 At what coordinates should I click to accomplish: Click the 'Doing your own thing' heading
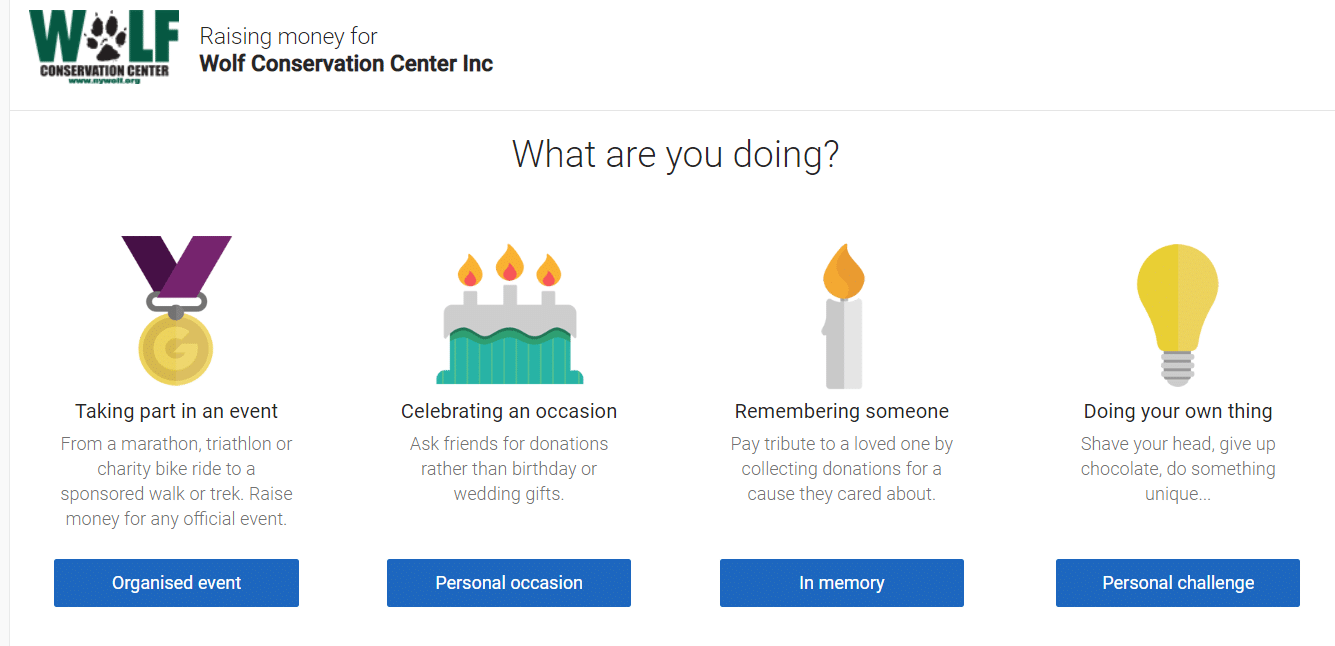coord(1178,411)
